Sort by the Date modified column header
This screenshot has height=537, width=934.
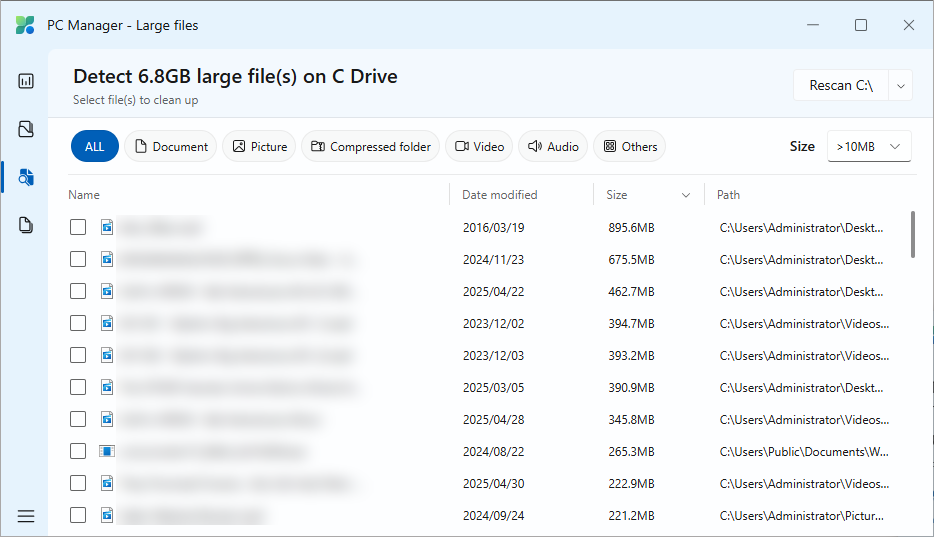pos(500,195)
